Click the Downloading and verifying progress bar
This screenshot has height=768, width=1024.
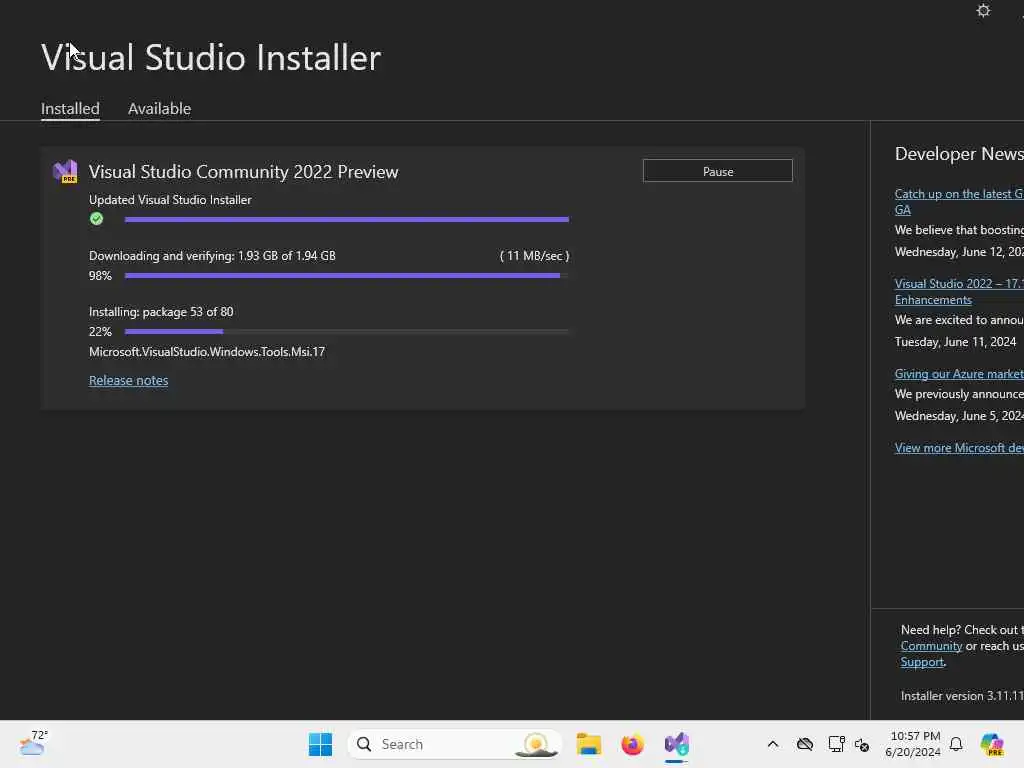tap(347, 276)
